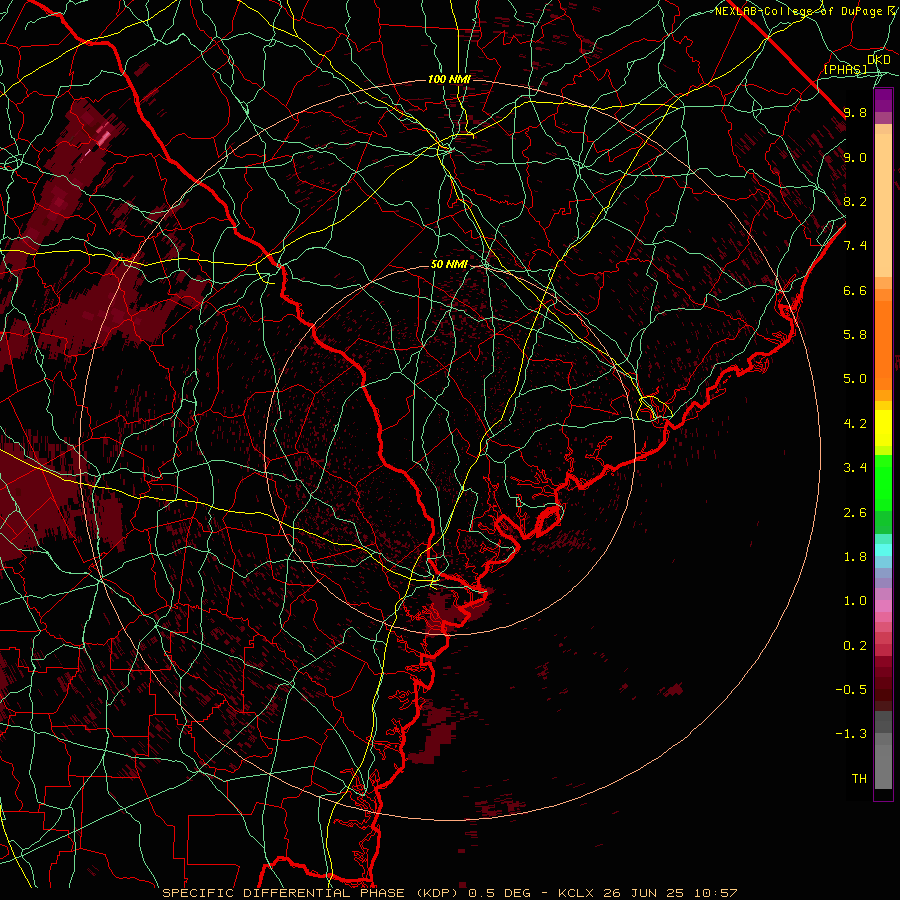This screenshot has width=900, height=900.
Task: Click the 8.2 color scale value
Action: (855, 201)
